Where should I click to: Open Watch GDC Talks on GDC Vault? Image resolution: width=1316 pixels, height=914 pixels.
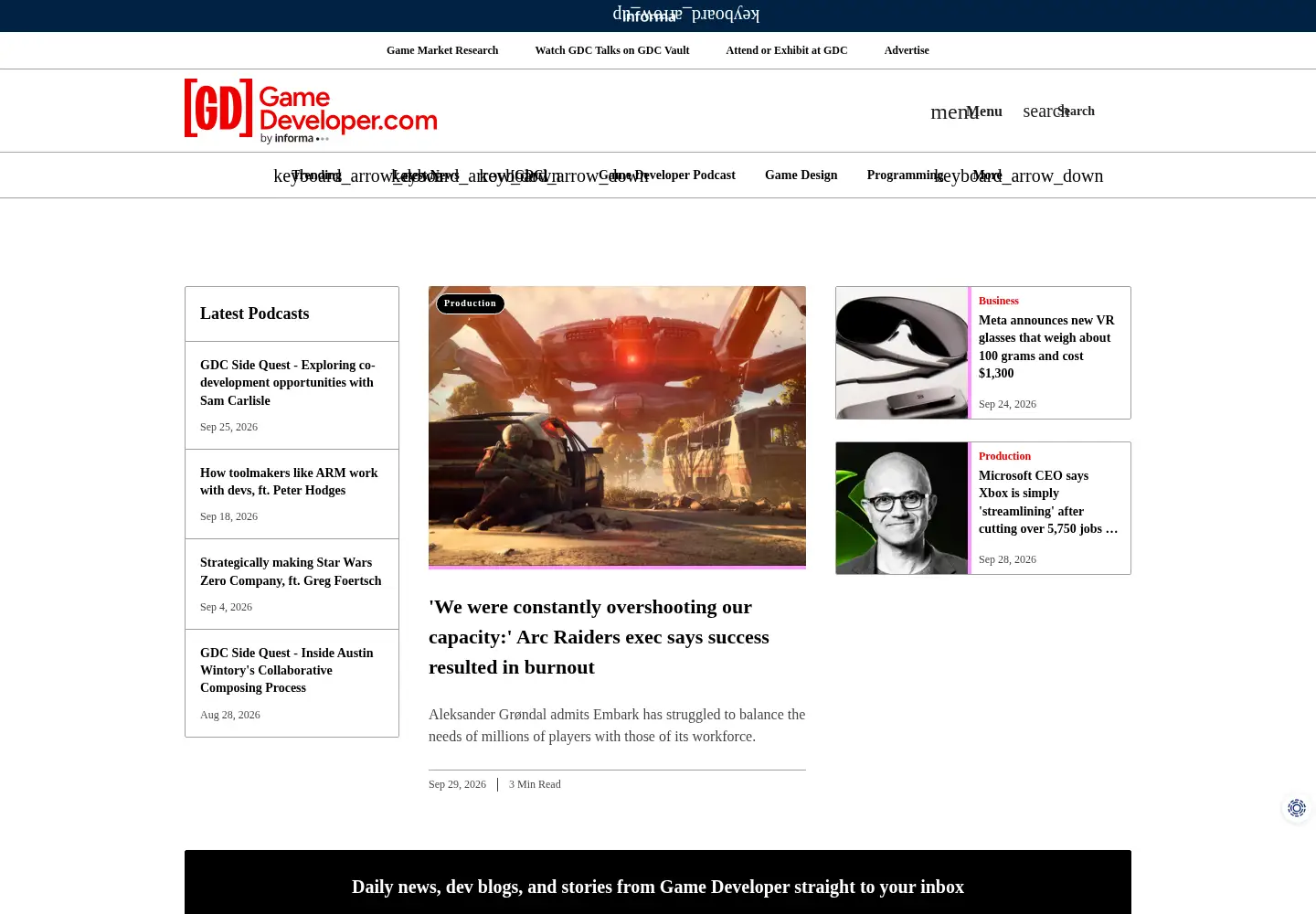[612, 50]
